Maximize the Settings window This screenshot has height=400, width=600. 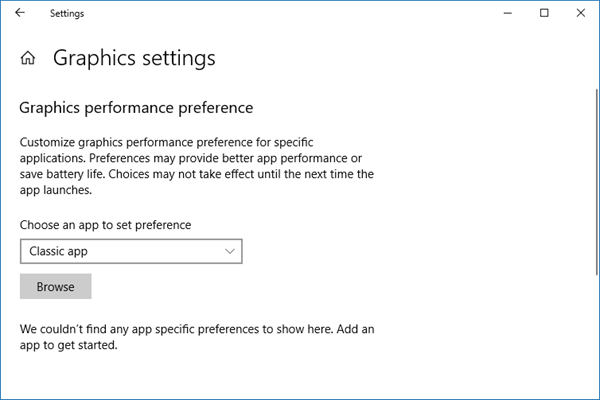[545, 13]
